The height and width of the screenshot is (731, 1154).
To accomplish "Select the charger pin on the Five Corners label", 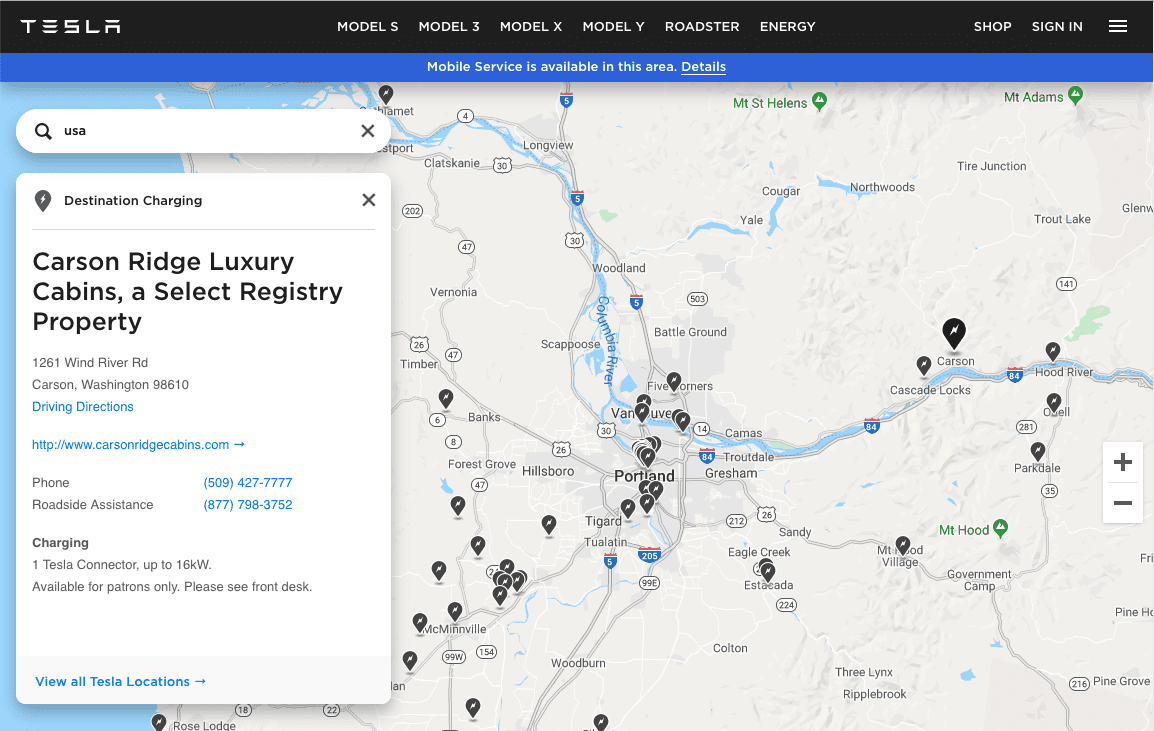I will point(673,381).
